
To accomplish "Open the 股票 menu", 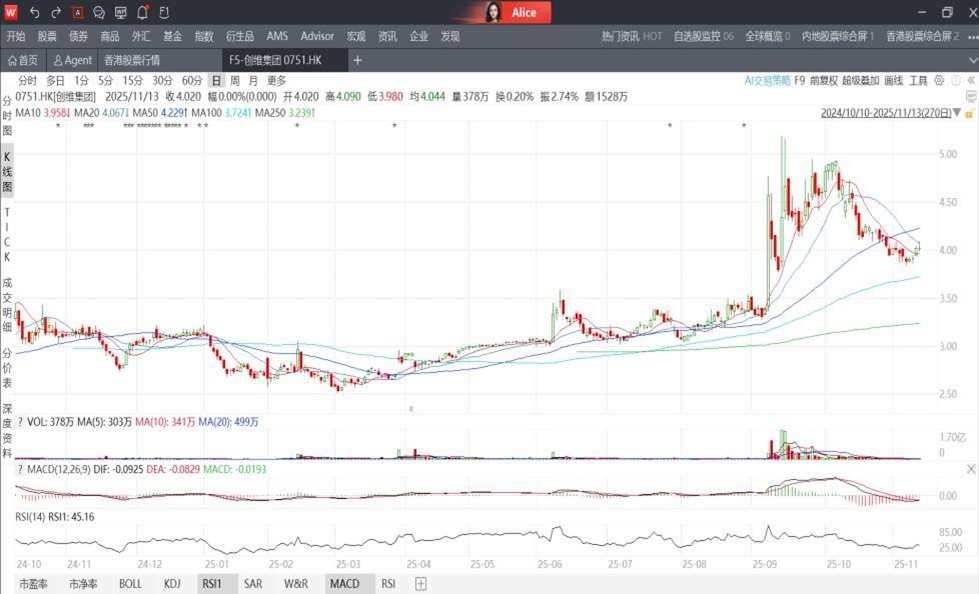I will click(47, 36).
